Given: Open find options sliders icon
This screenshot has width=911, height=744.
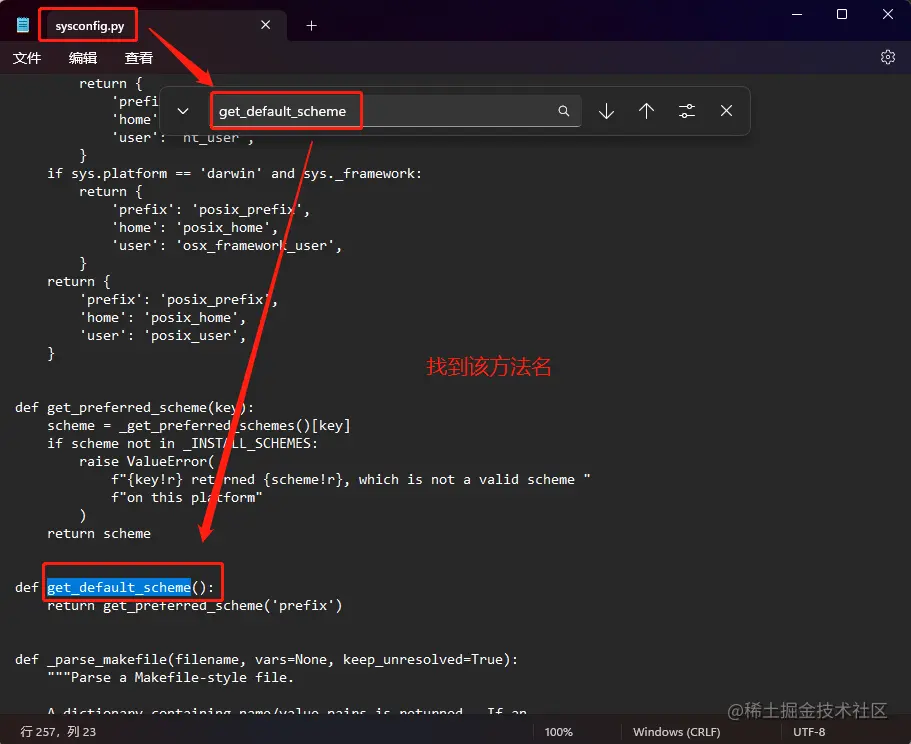Looking at the screenshot, I should click(x=687, y=111).
